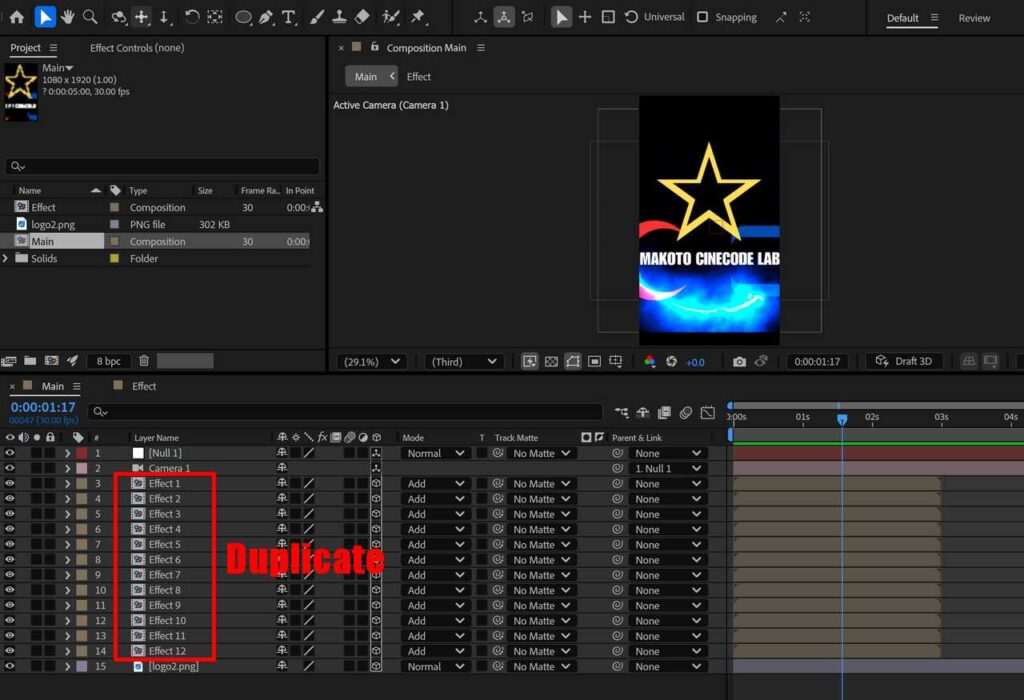Select the Puppet Pin tool
The width and height of the screenshot is (1024, 700).
tap(418, 17)
